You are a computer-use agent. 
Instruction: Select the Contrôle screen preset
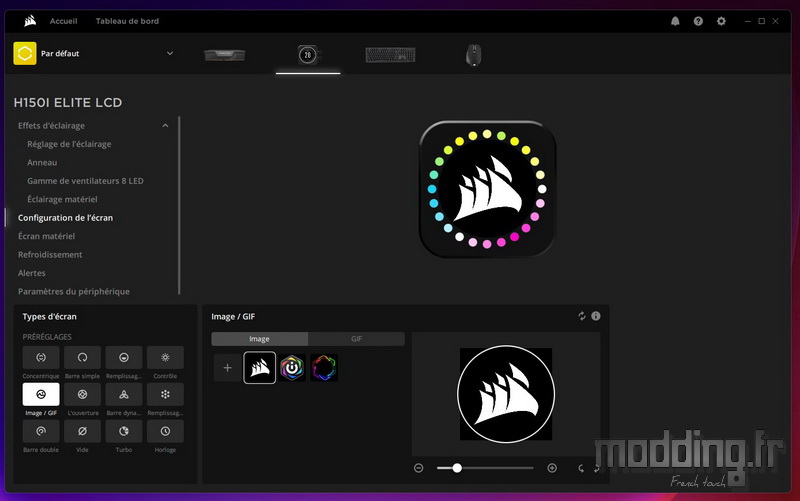165,358
